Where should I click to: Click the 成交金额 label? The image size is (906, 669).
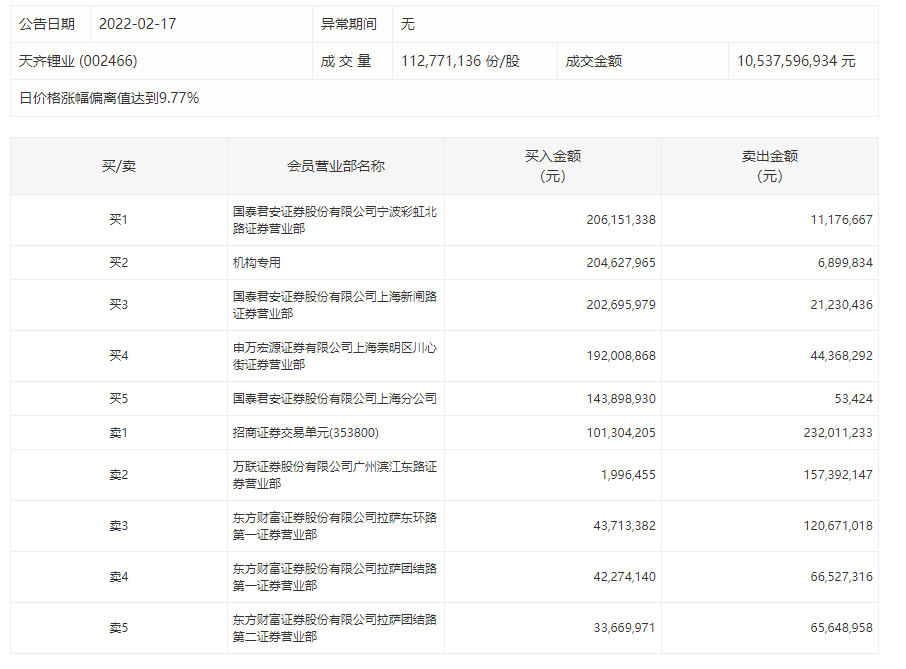594,61
